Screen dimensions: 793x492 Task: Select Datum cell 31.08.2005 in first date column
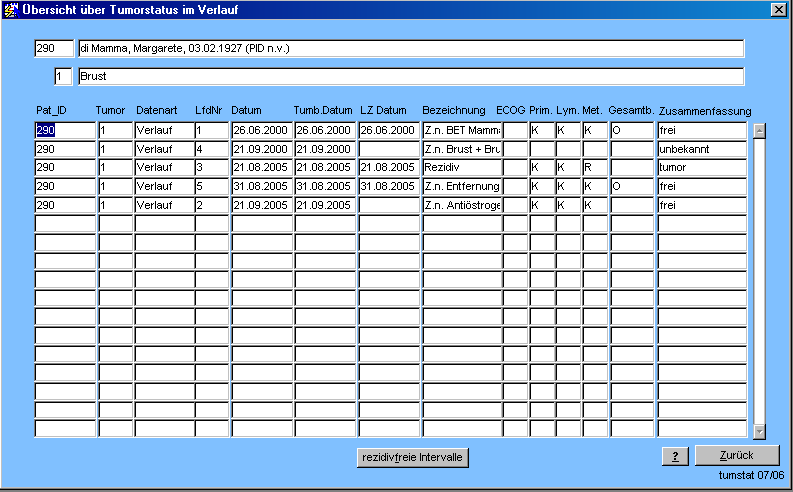pos(261,186)
